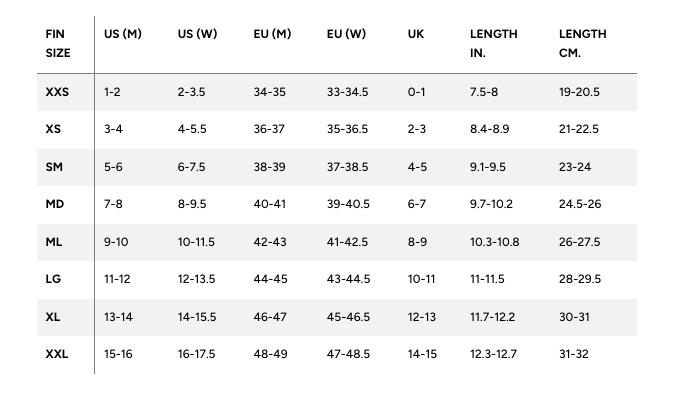Select the XS fin size row label
The image size is (675, 404).
click(x=54, y=130)
